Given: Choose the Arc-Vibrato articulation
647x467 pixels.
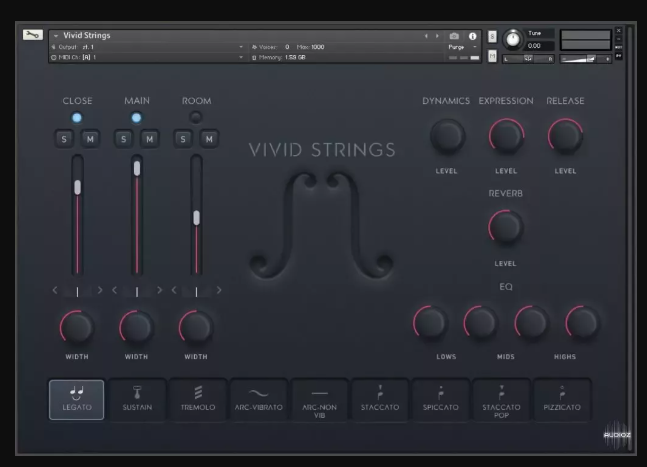Looking at the screenshot, I should coord(258,399).
